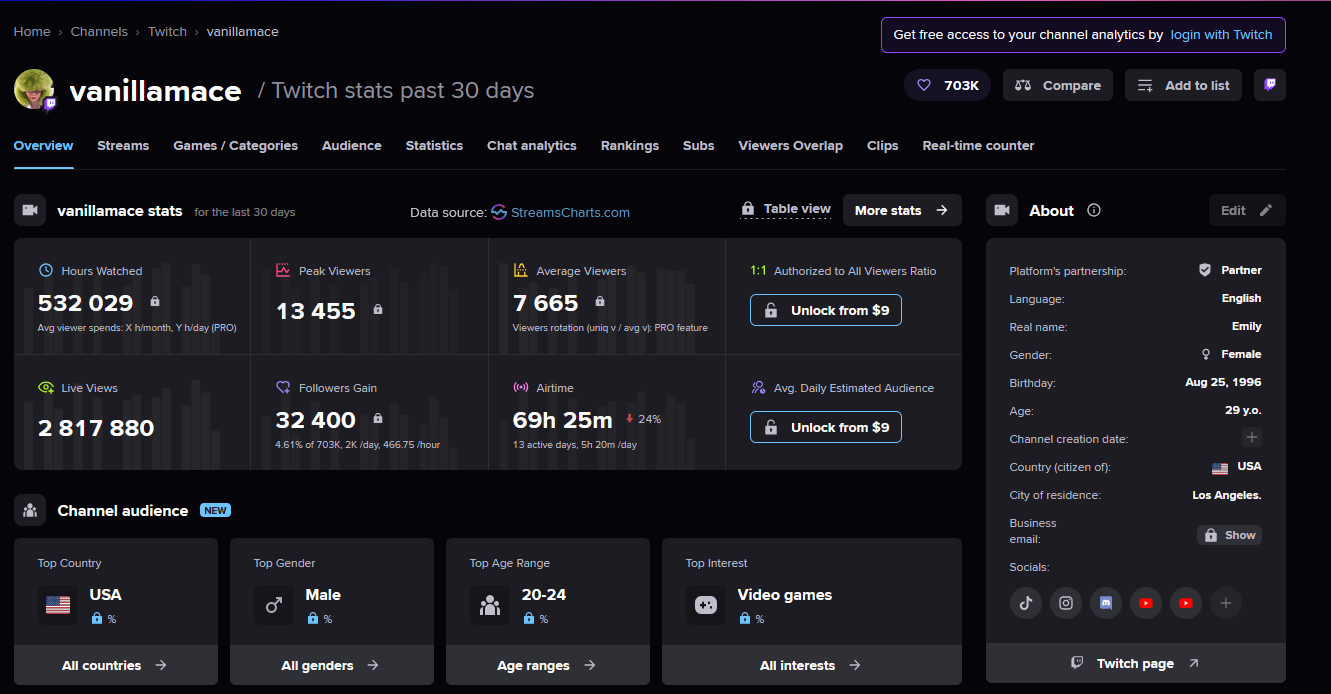Switch to the locked Table view
Image resolution: width=1331 pixels, height=694 pixels.
786,209
